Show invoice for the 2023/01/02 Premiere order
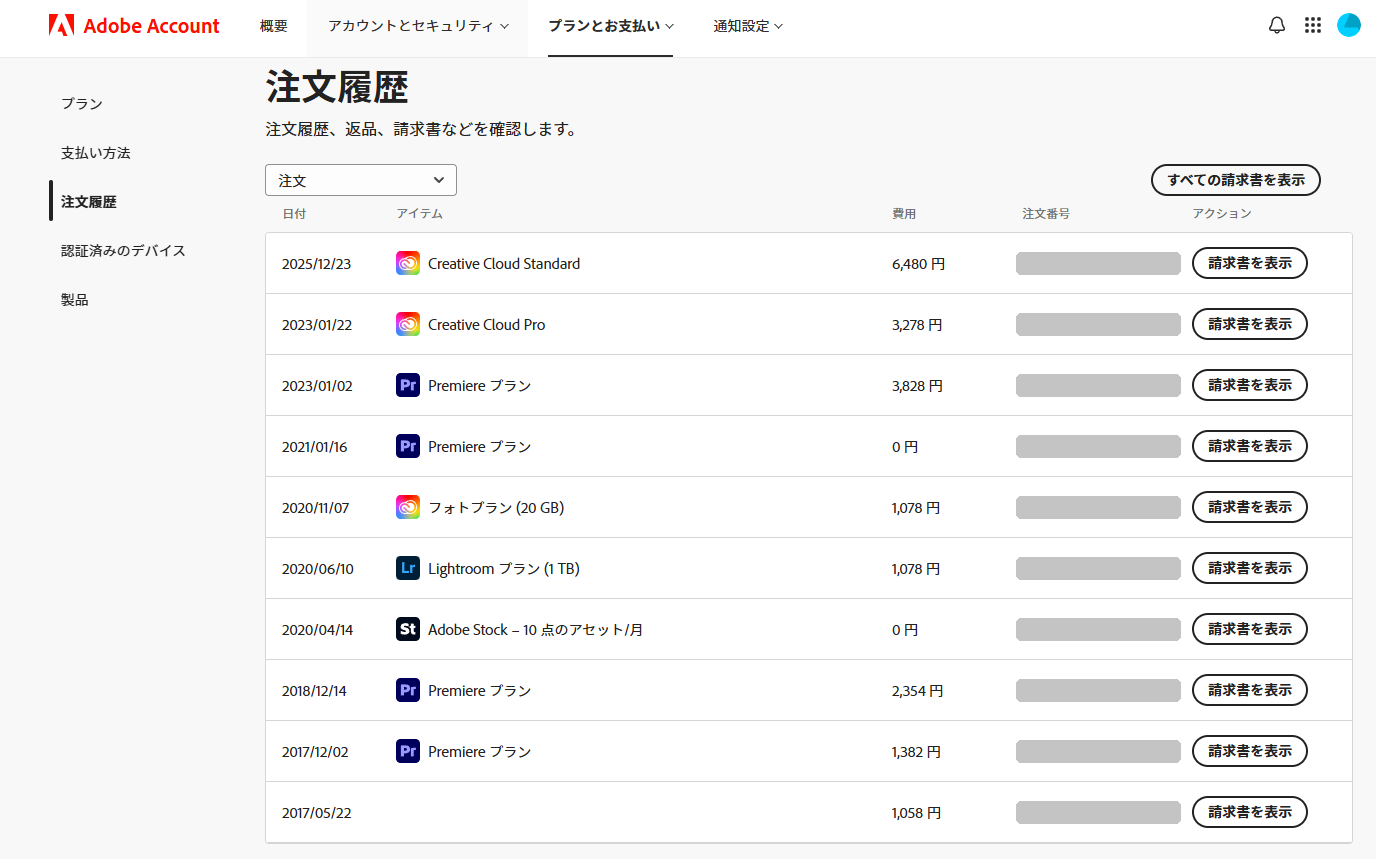 click(x=1250, y=385)
